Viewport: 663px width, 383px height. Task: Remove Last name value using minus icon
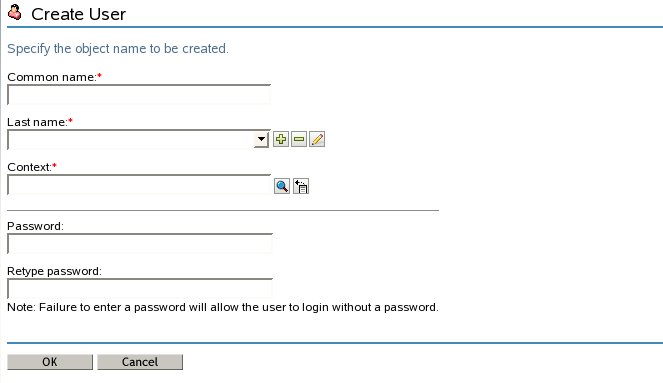[x=299, y=139]
